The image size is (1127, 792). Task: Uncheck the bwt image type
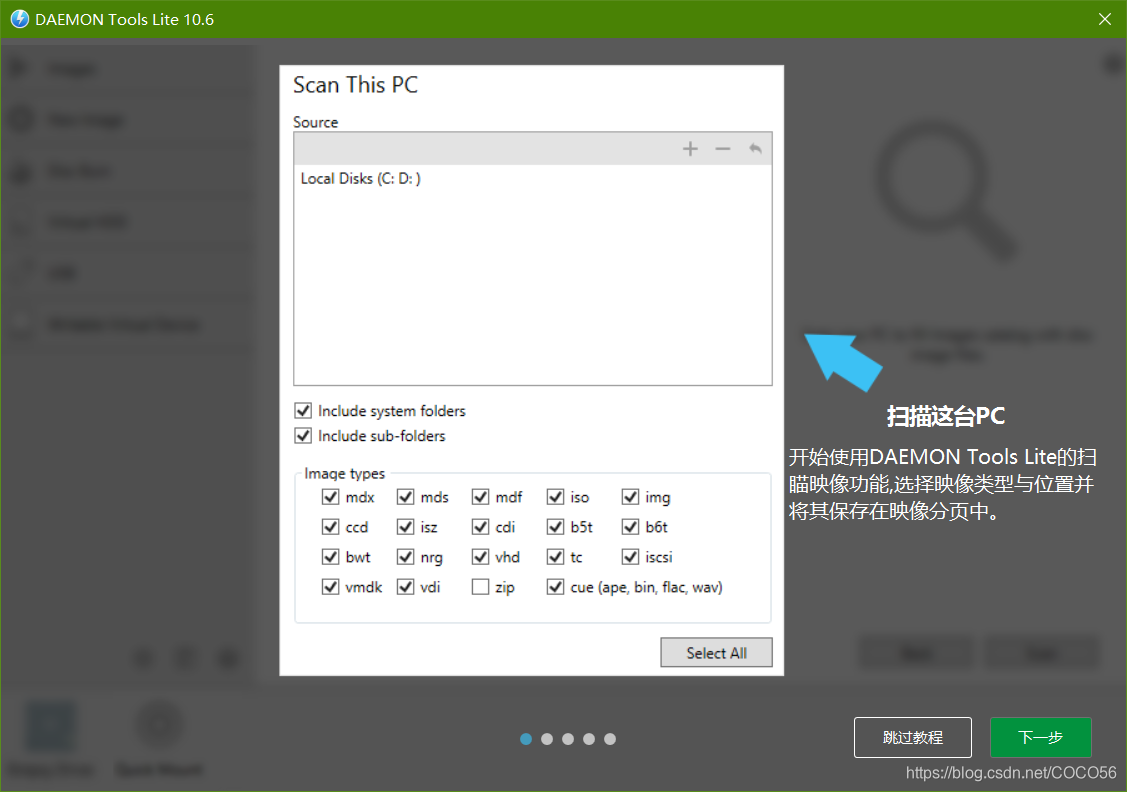(x=331, y=557)
